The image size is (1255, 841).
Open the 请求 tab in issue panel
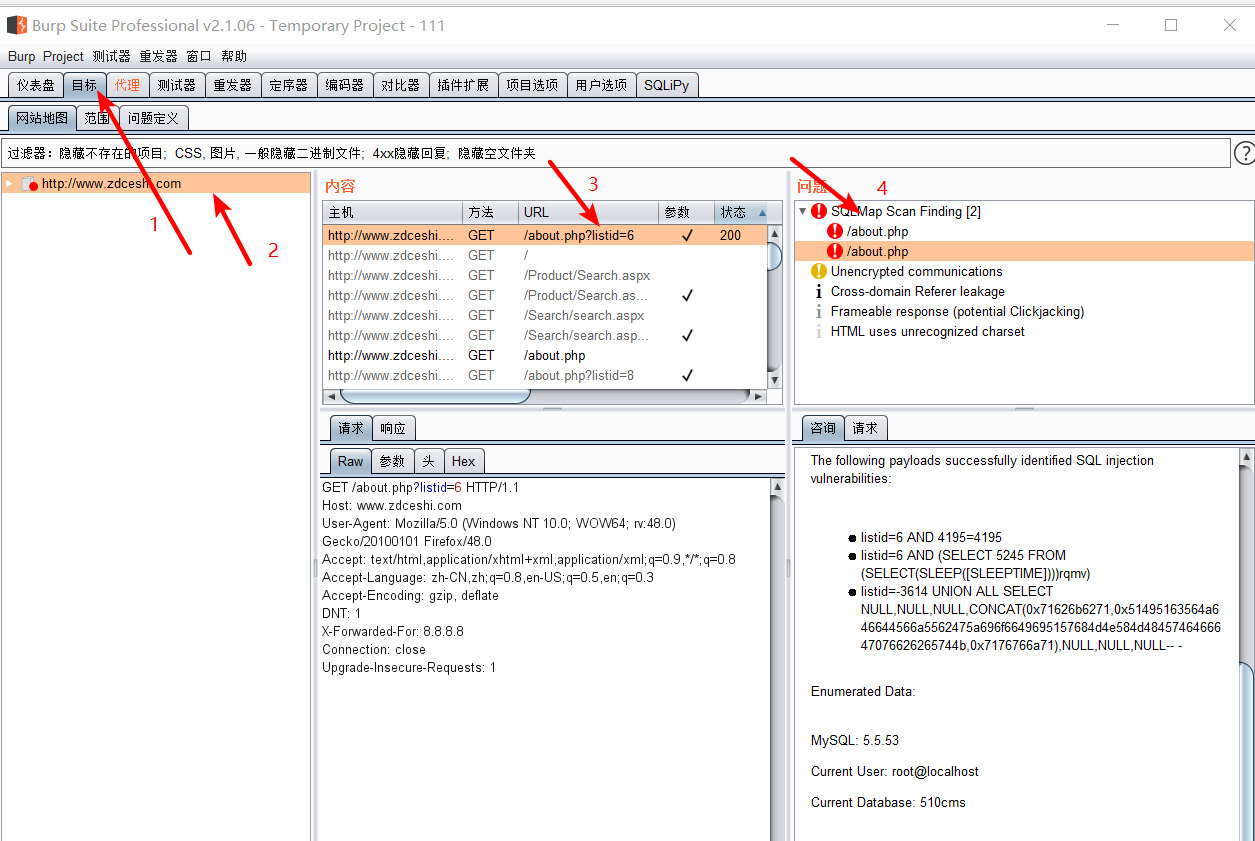pyautogui.click(x=865, y=428)
